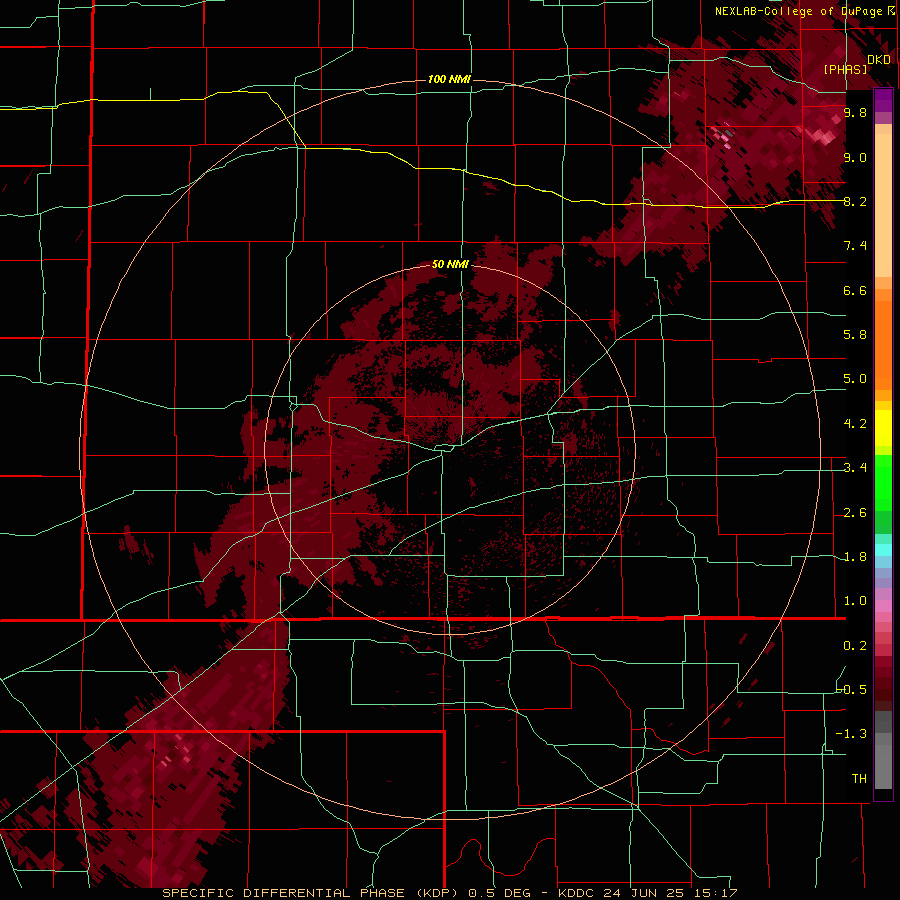
Task: Click the 0.2 legend value
Action: pos(855,646)
